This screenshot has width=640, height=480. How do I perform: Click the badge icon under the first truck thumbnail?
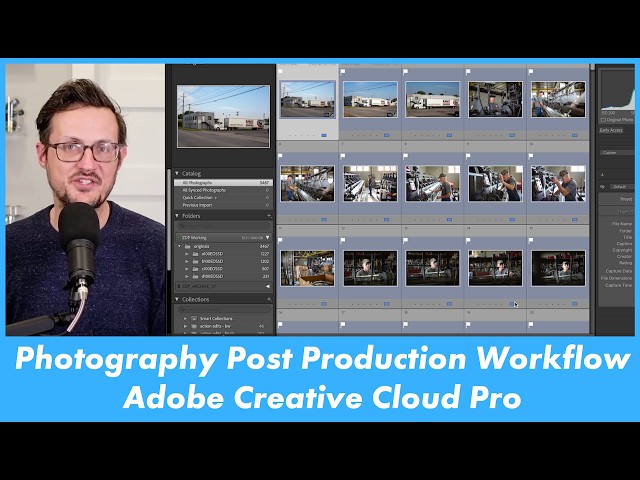[x=324, y=135]
